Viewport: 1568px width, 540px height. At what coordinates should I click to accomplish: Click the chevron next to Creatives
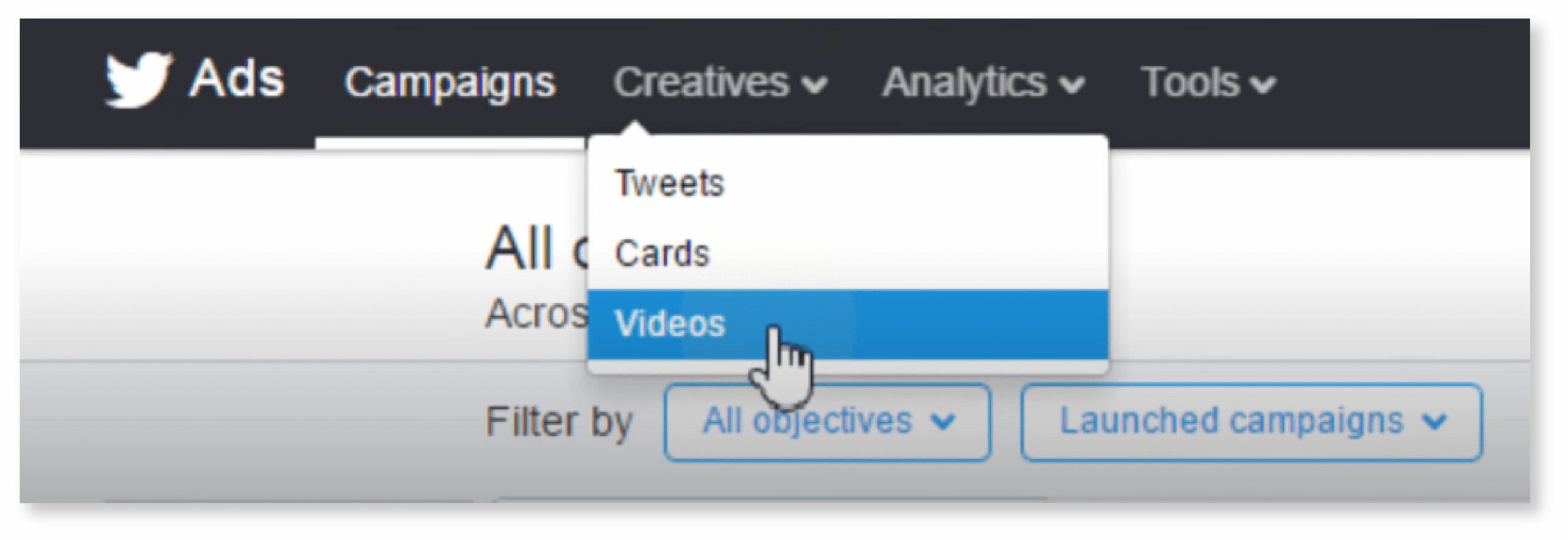(815, 86)
